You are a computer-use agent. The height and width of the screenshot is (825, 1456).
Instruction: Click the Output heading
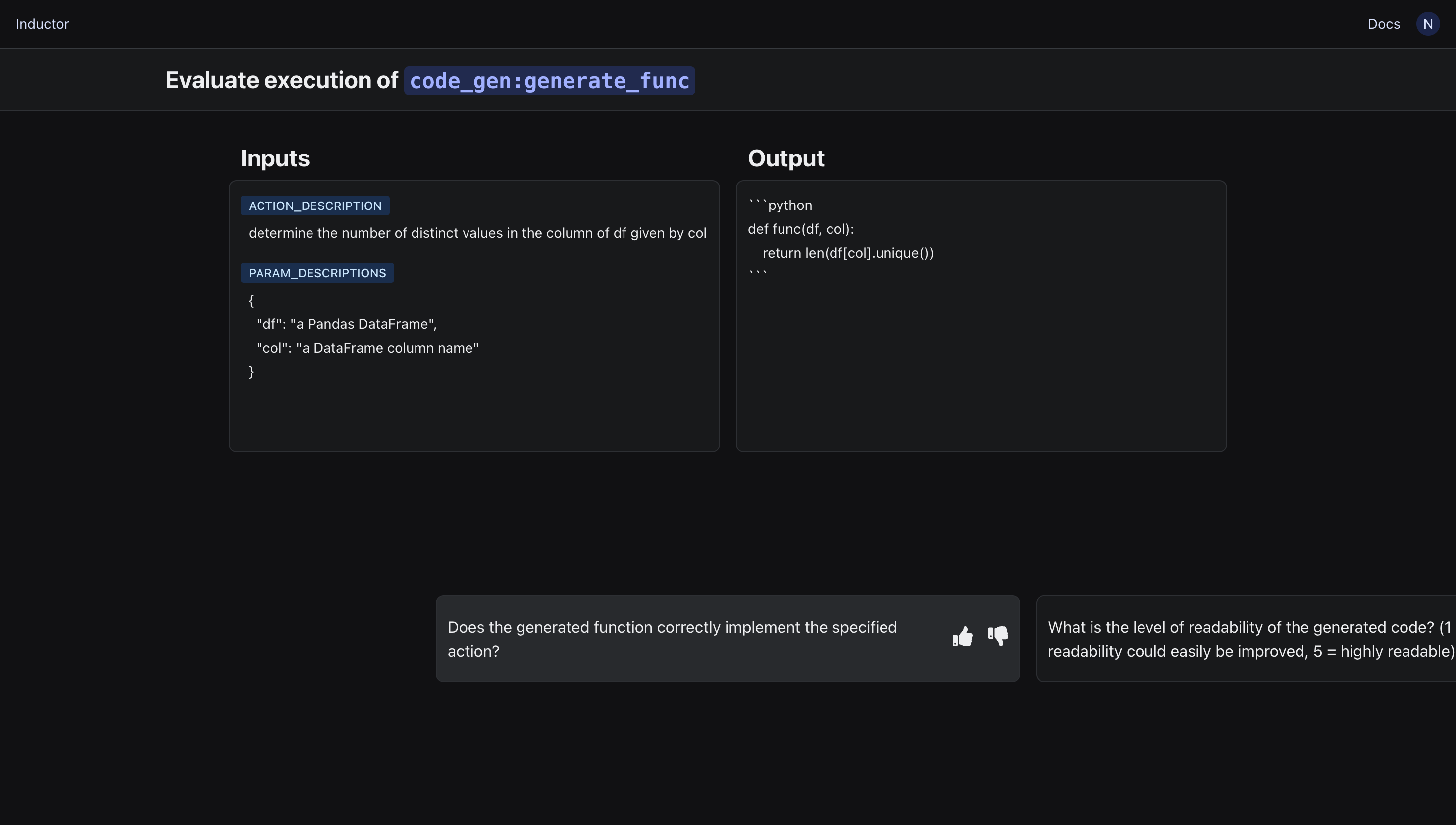tap(786, 158)
